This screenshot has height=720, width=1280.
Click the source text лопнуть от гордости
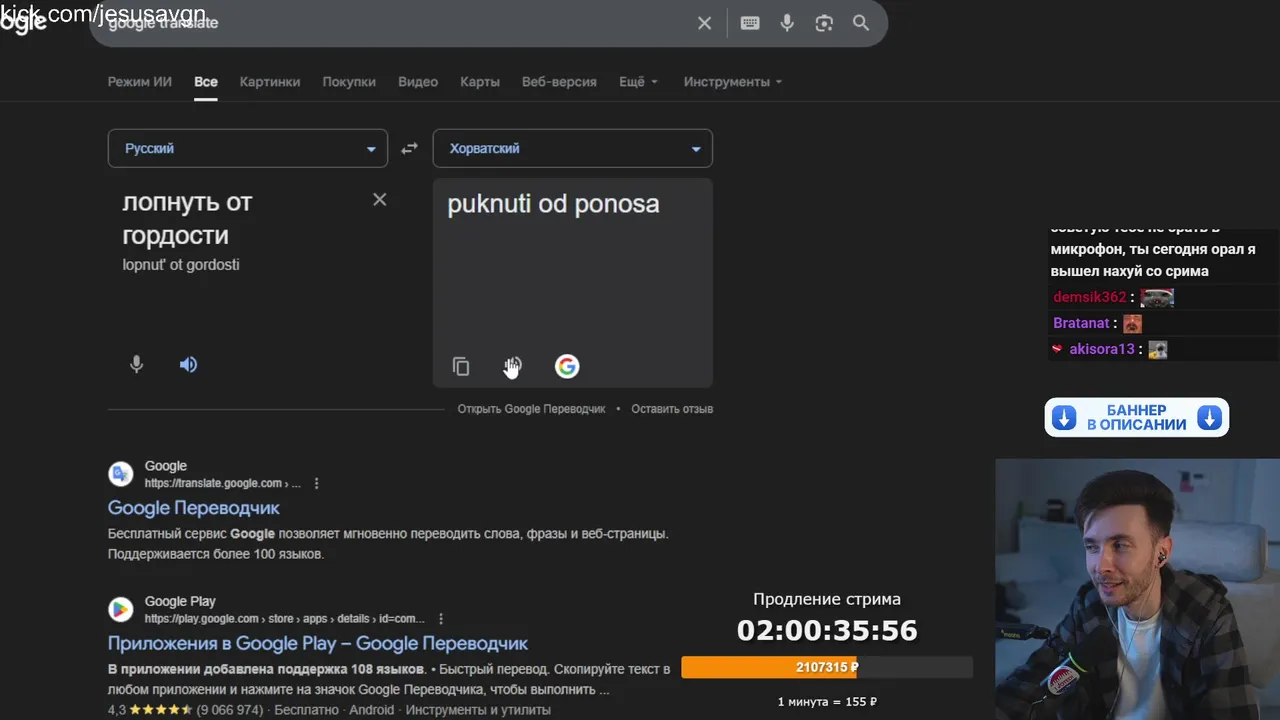pyautogui.click(x=187, y=218)
